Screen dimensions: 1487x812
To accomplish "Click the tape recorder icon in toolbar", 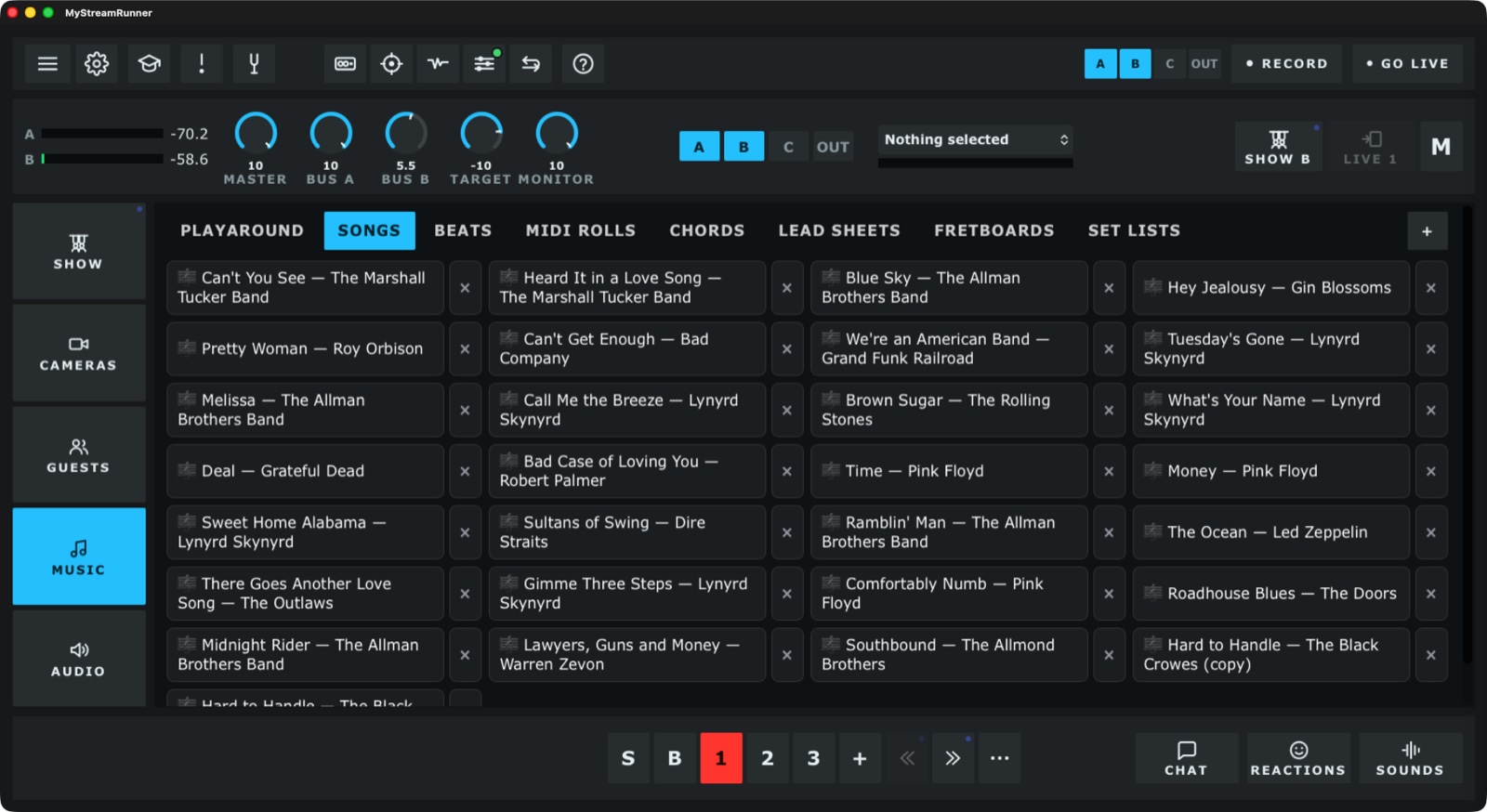I will (x=345, y=64).
